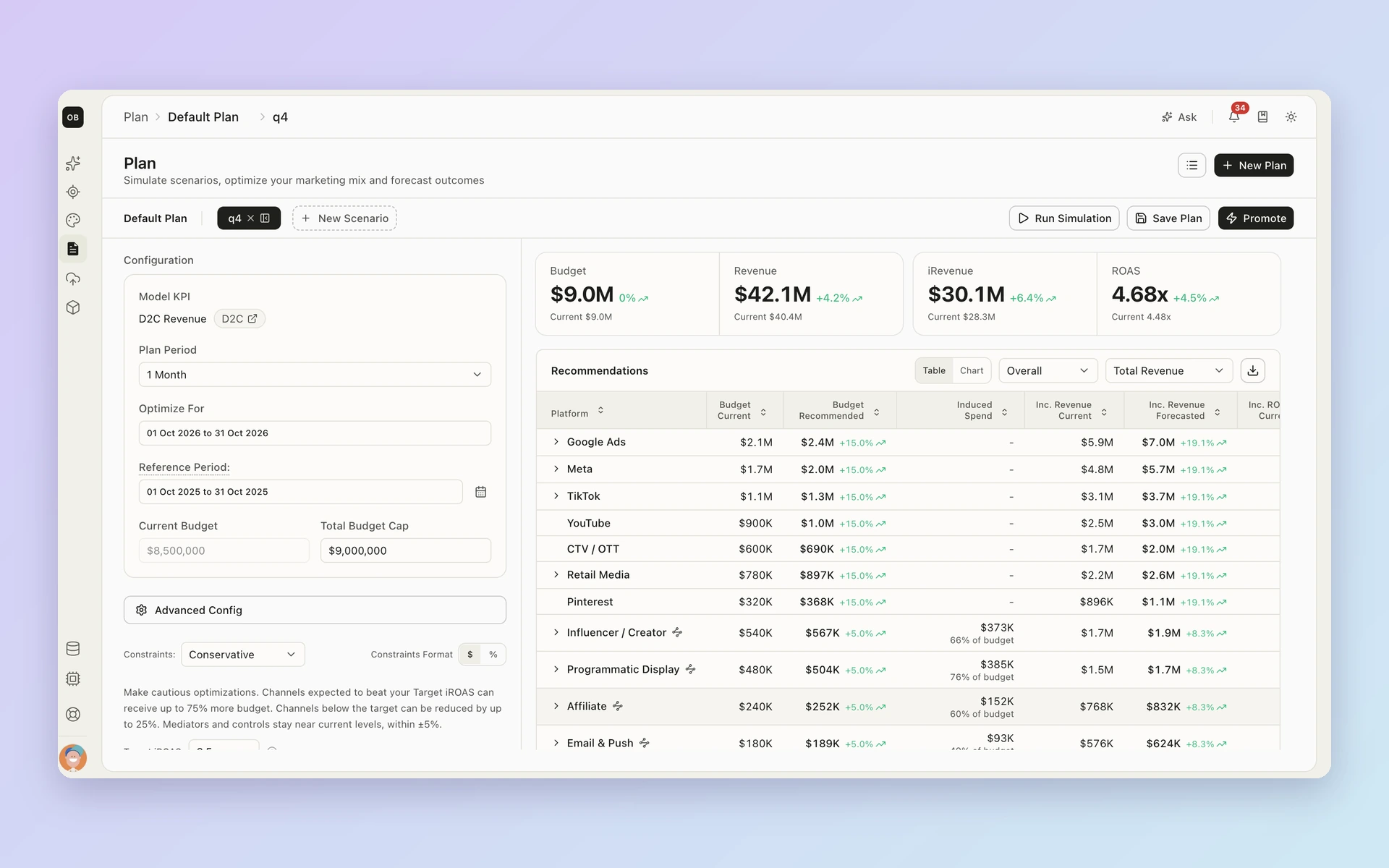Click the Optimize For date range field

tap(315, 433)
